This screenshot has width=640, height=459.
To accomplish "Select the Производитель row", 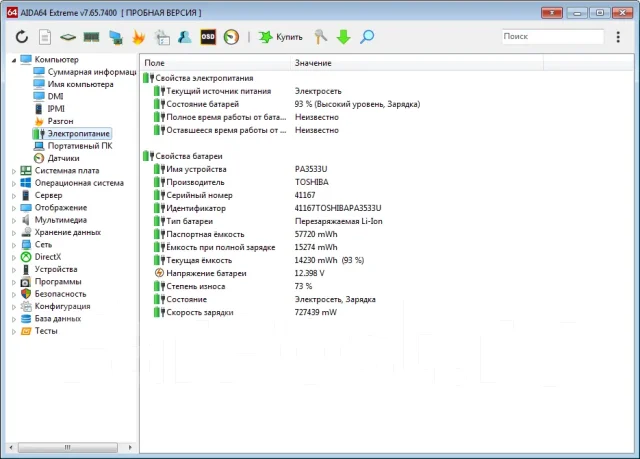I will pos(241,182).
